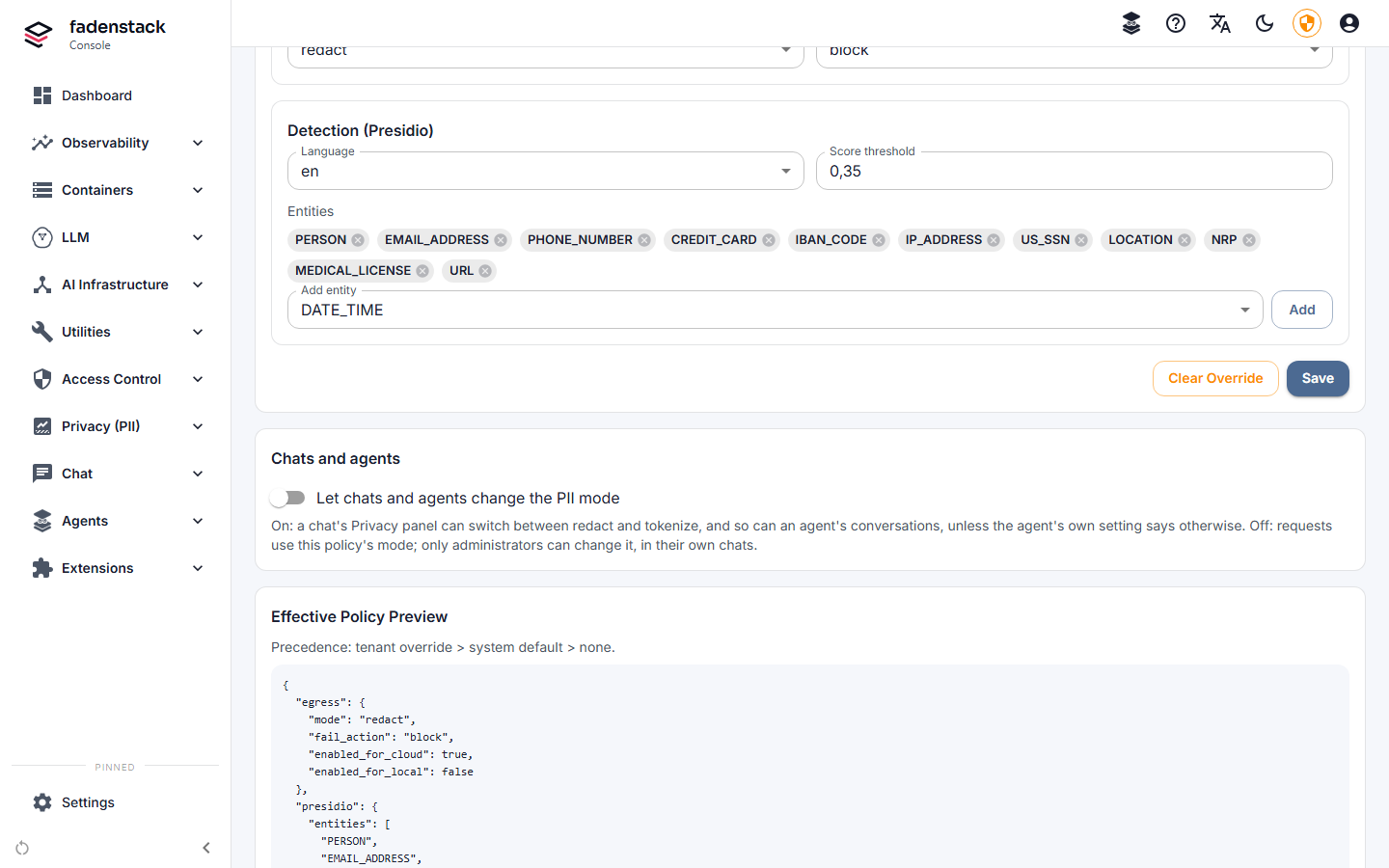The width and height of the screenshot is (1389, 868).
Task: Expand the Observability sidebar section
Action: (x=118, y=143)
